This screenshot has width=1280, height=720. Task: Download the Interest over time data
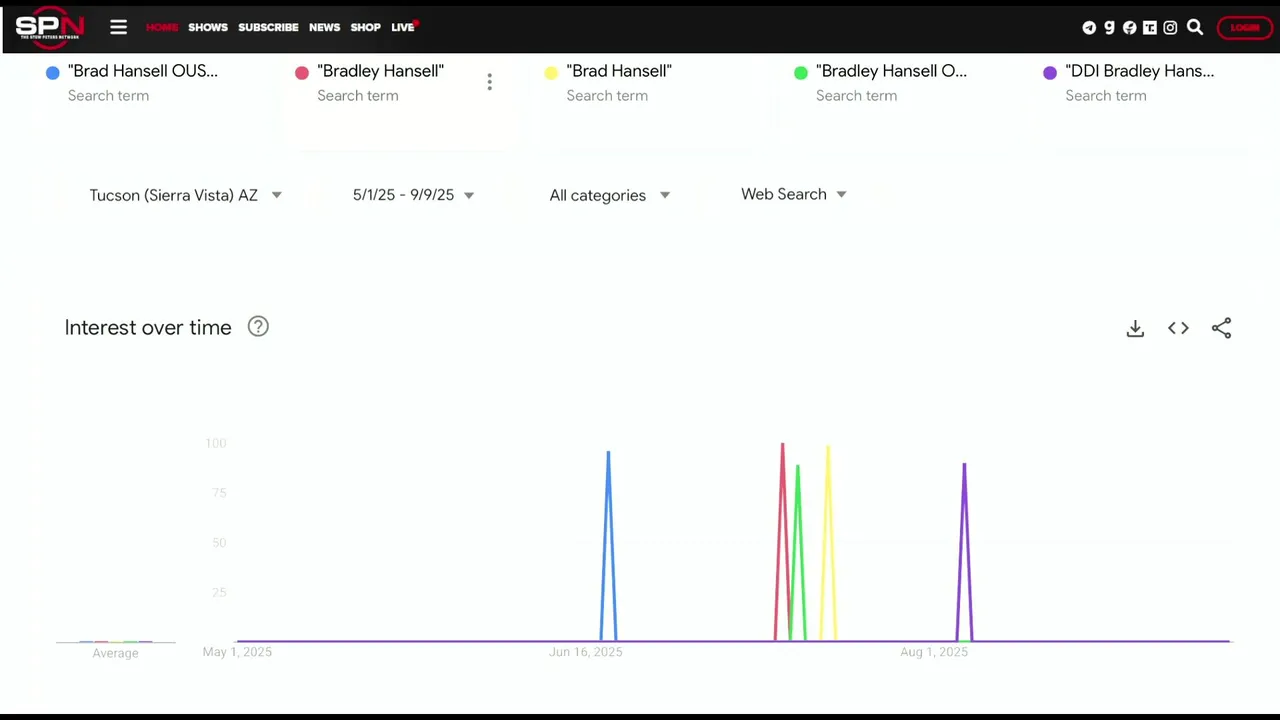coord(1135,328)
